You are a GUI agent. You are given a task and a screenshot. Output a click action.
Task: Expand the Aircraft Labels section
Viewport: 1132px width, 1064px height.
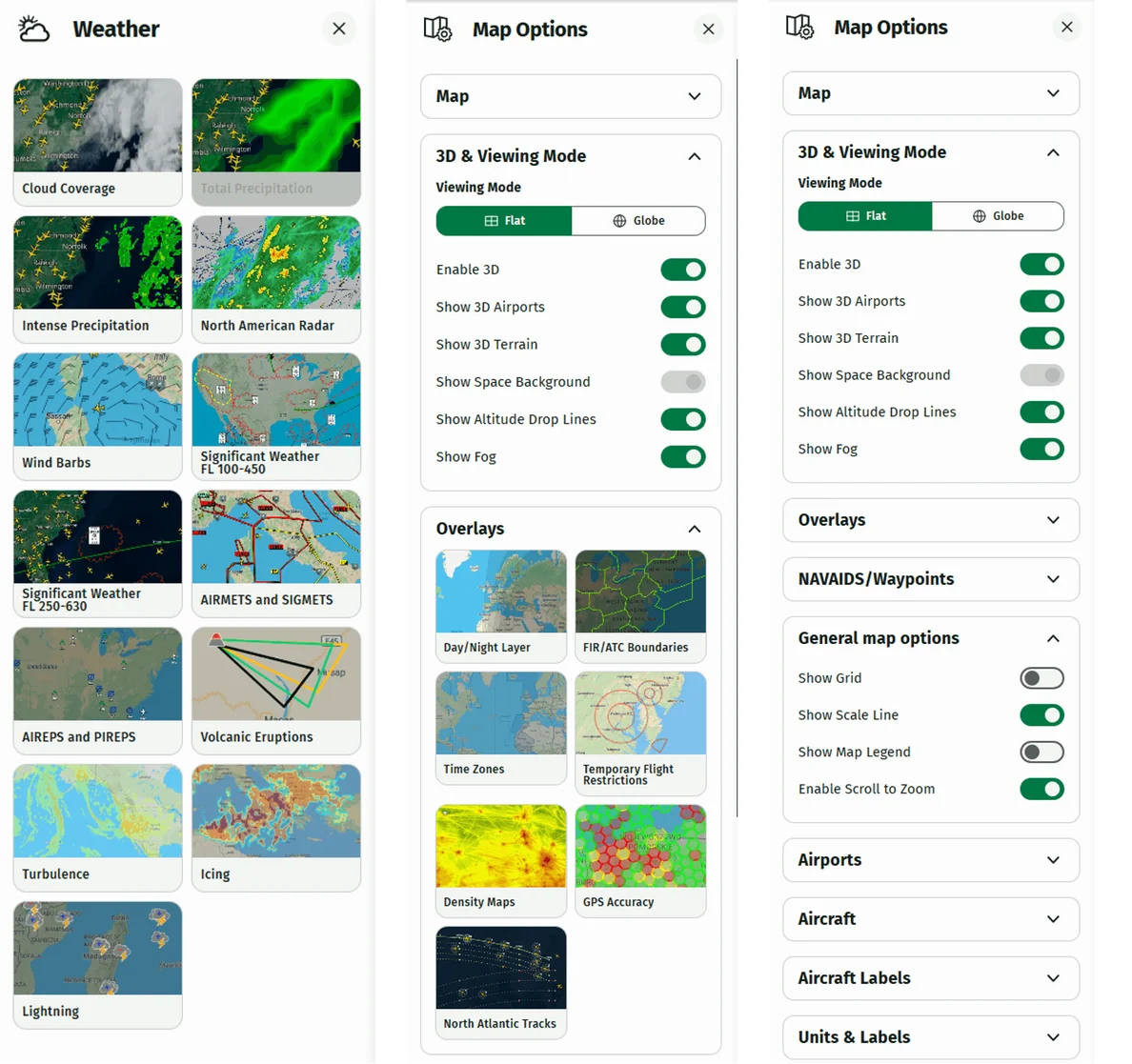[x=931, y=978]
